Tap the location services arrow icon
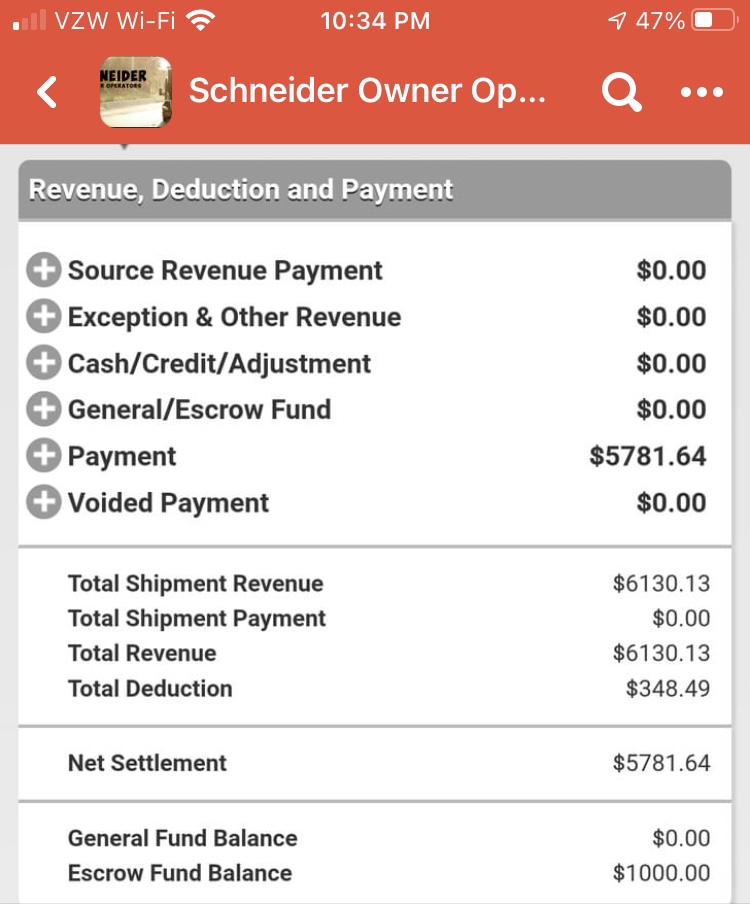 click(617, 21)
